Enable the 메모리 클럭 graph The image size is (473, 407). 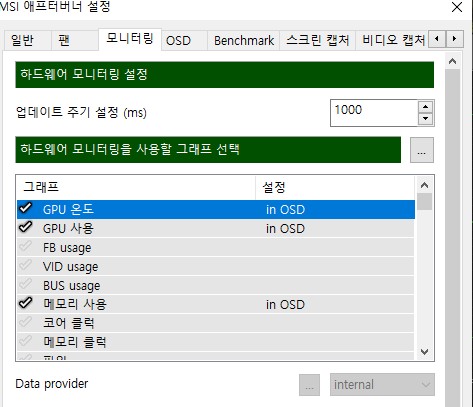click(26, 341)
